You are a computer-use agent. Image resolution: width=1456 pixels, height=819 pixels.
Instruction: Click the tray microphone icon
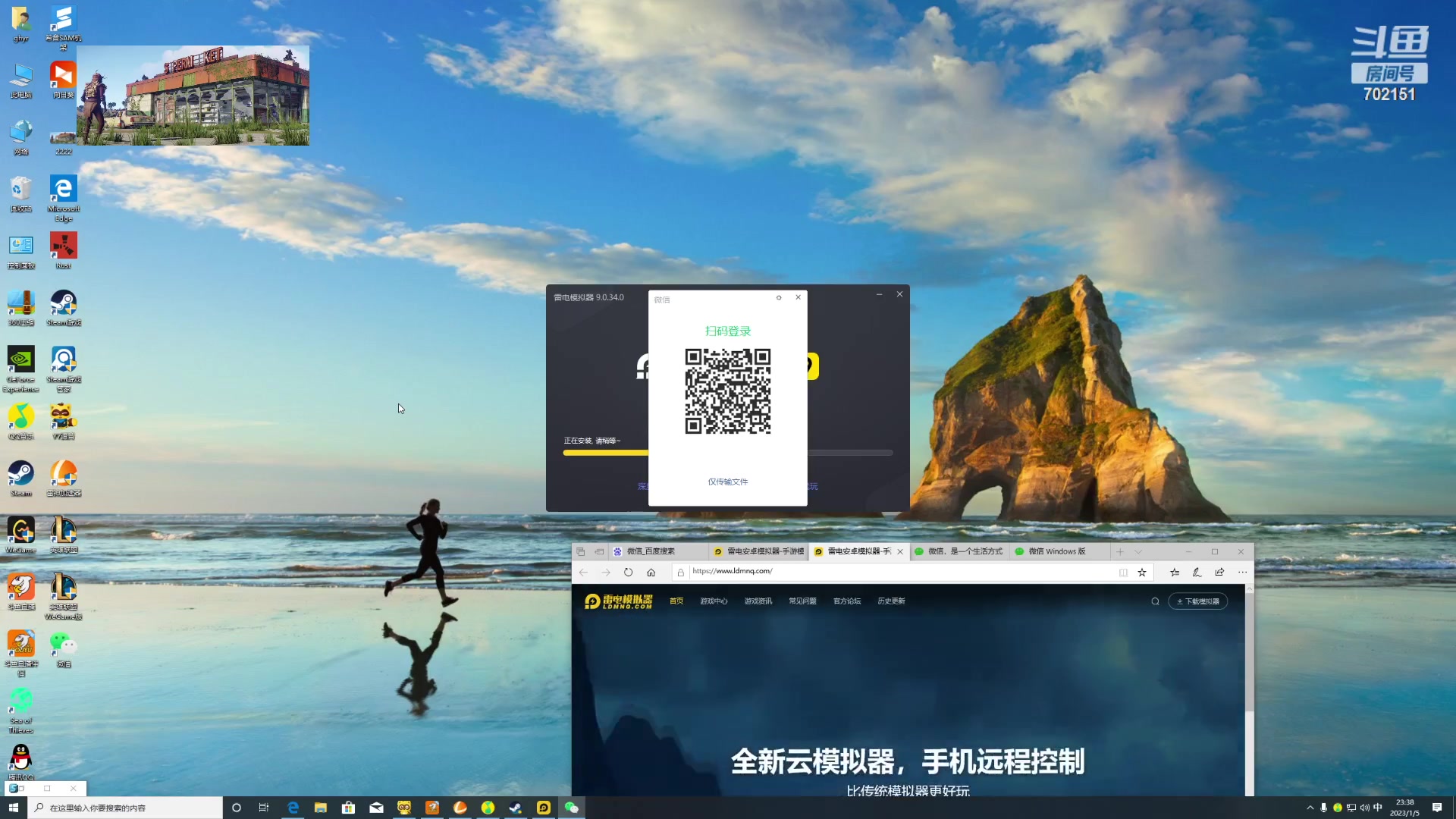tap(1324, 808)
